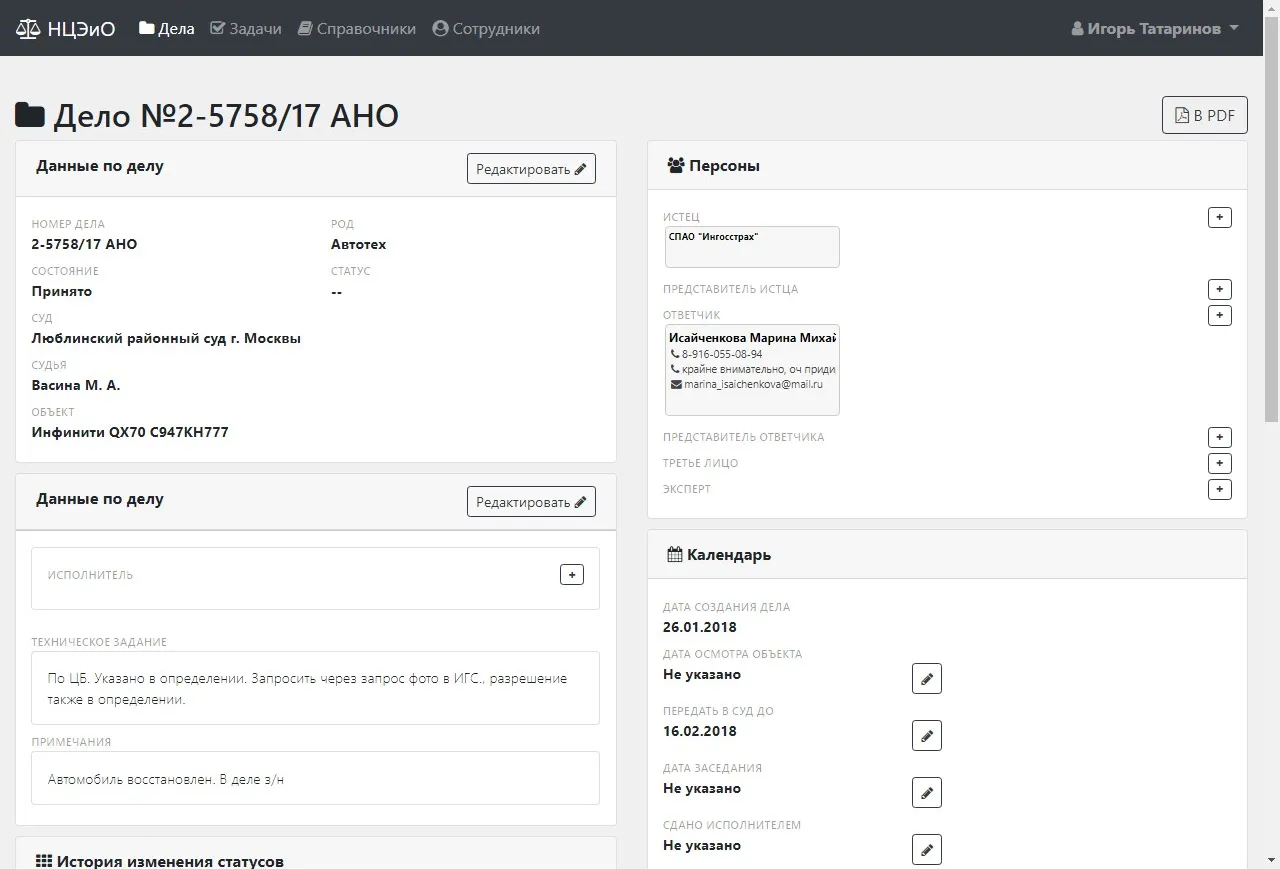1280x870 pixels.
Task: Open the НЦЭиО home logo link
Action: 66,29
